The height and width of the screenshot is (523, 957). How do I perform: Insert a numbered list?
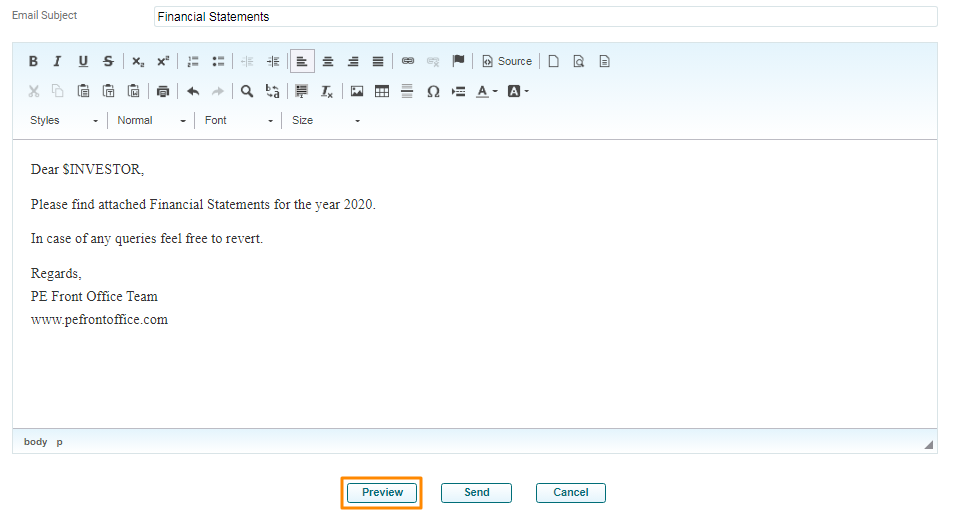tap(193, 61)
